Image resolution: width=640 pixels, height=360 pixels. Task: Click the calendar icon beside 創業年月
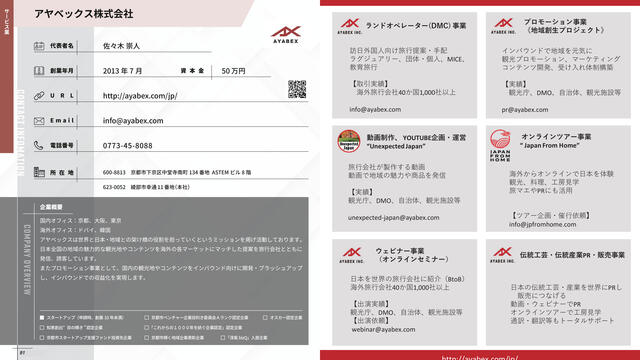pyautogui.click(x=39, y=71)
